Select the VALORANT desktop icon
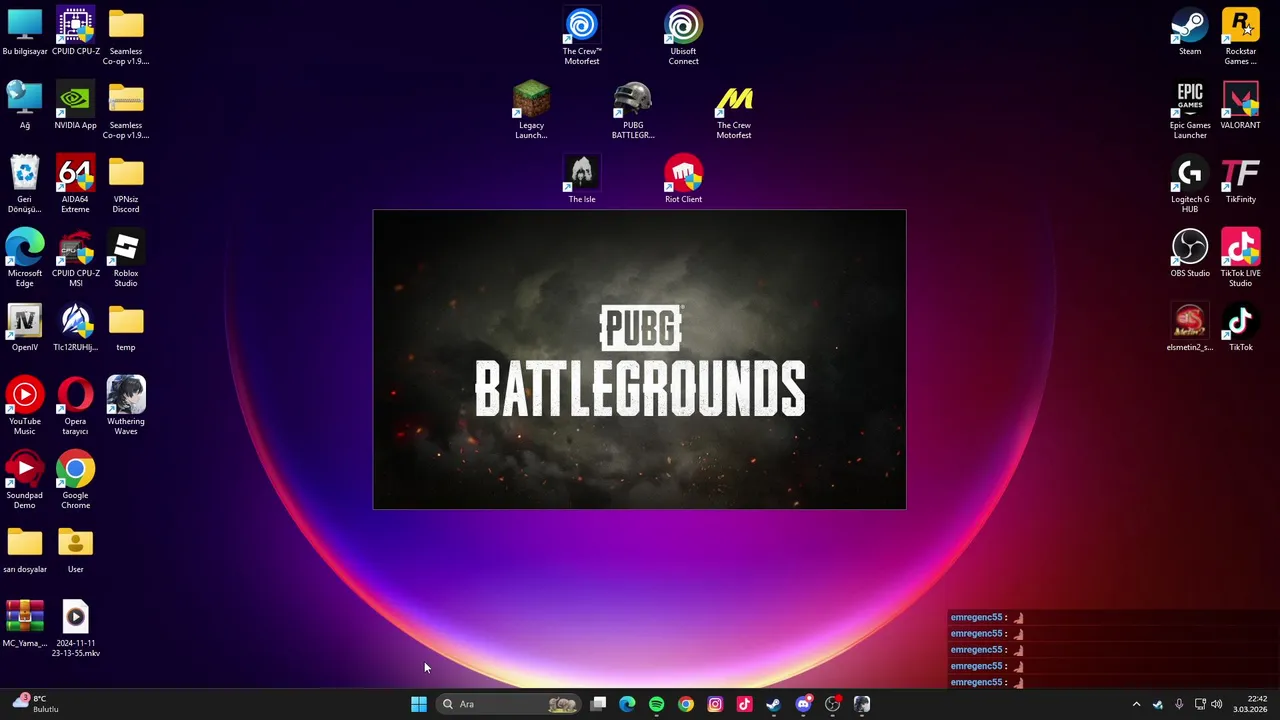This screenshot has width=1280, height=720. 1241,105
